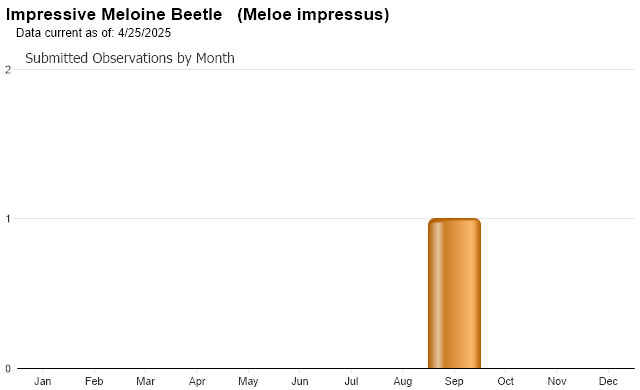Click the Dec month label
The height and width of the screenshot is (390, 640).
(608, 381)
